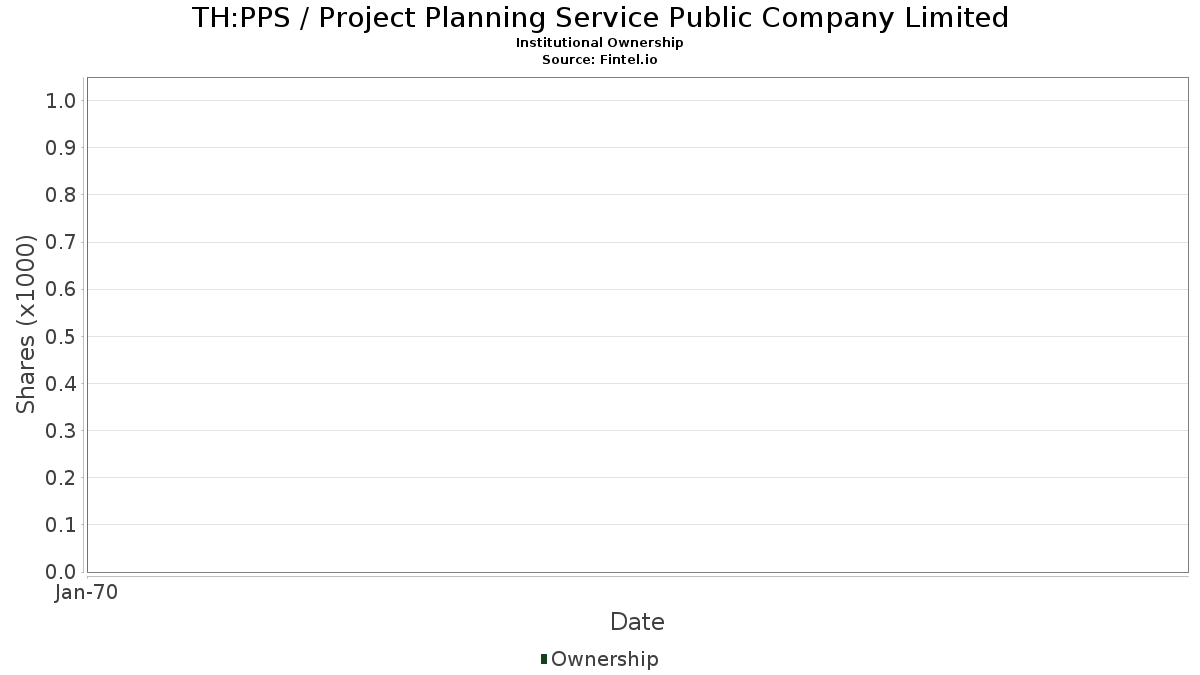Click the 0.4 y-axis tick label
Screen dimensions: 1200x675
coord(61,383)
